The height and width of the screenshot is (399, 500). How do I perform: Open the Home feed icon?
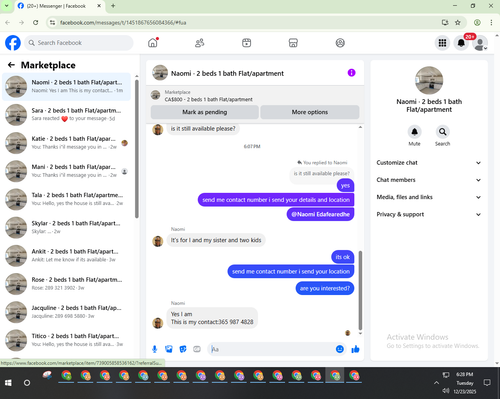[x=153, y=43]
